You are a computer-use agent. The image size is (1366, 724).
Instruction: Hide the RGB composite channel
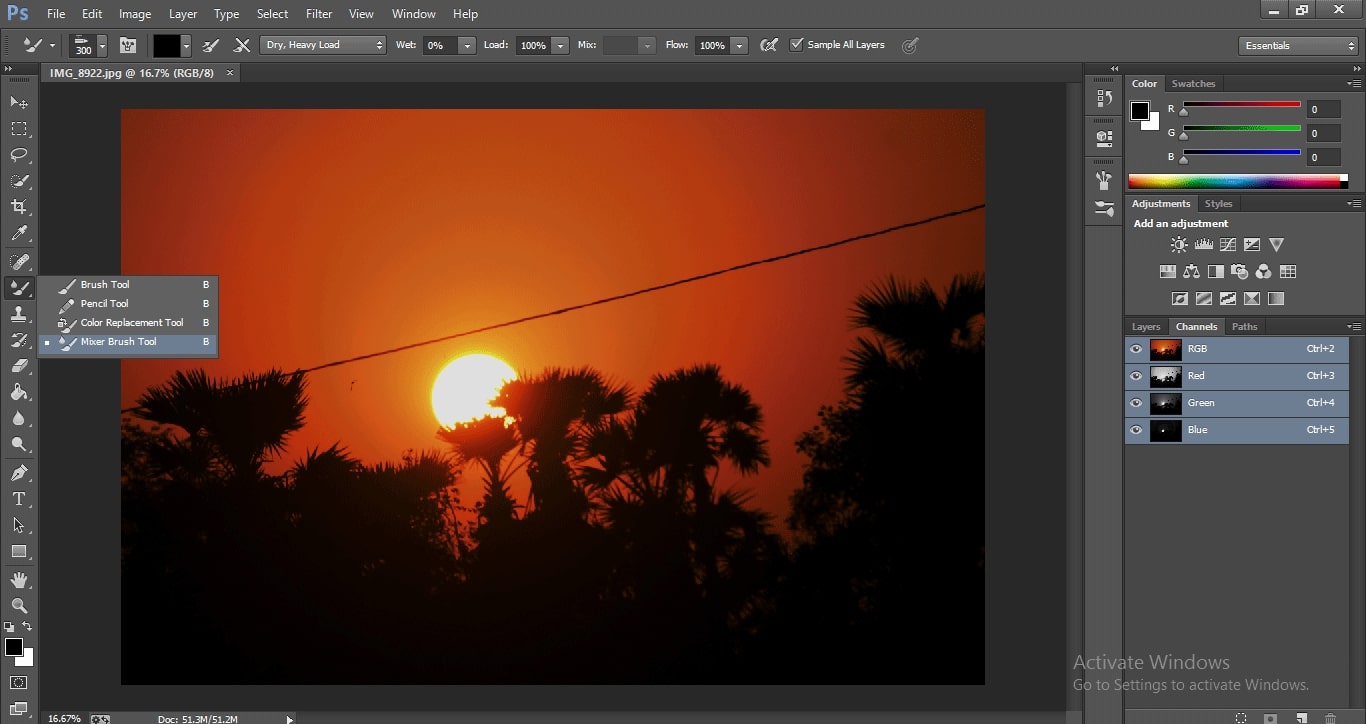point(1135,349)
